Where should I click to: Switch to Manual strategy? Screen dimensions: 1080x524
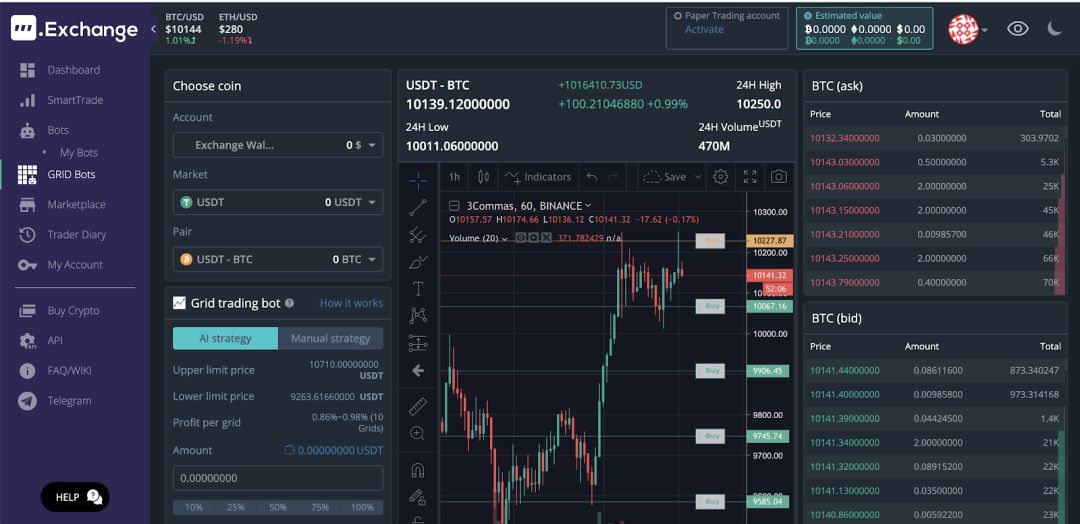pos(331,338)
